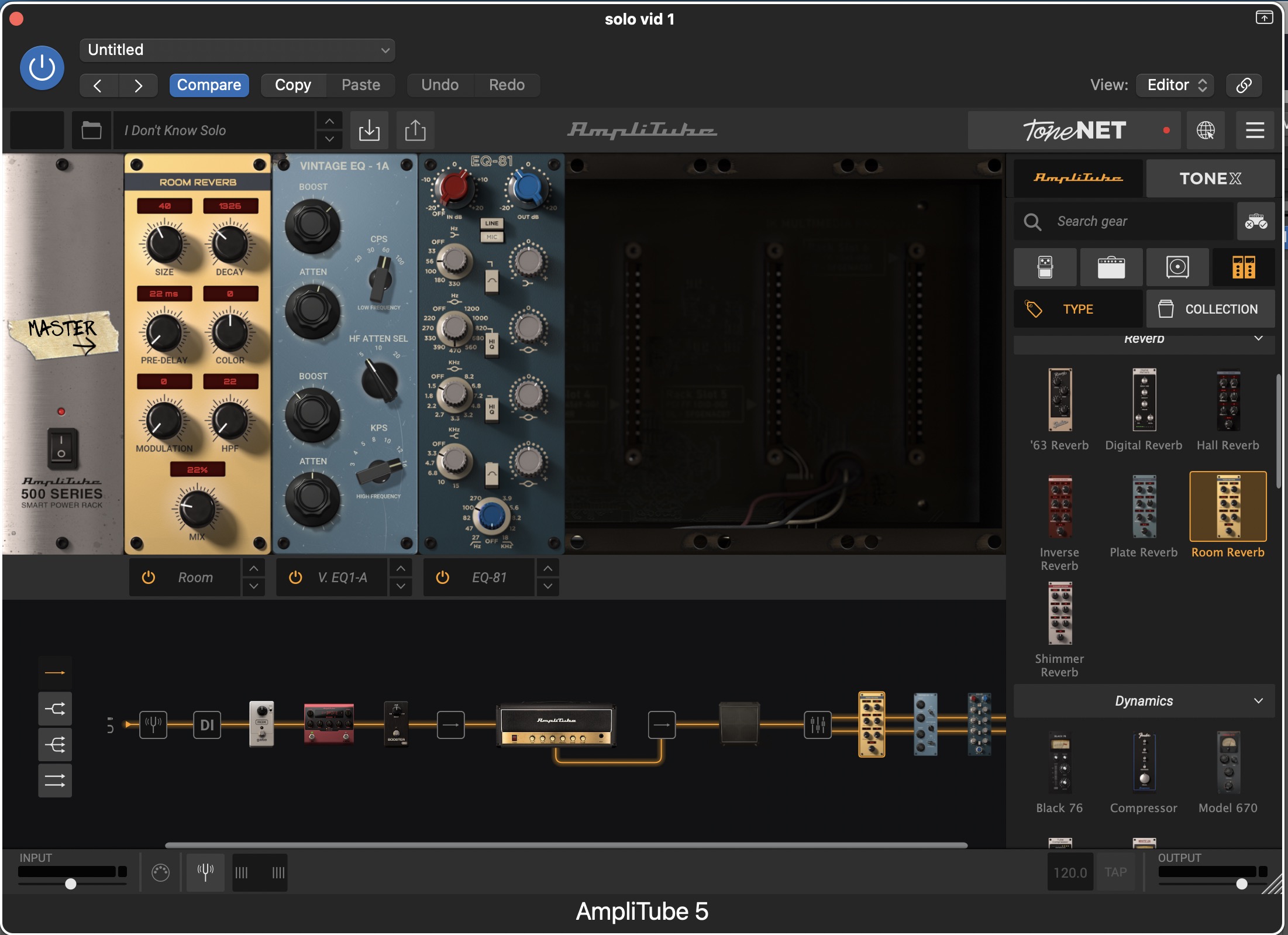This screenshot has width=1288, height=935.
Task: Open the hamburger main menu
Action: (x=1255, y=130)
